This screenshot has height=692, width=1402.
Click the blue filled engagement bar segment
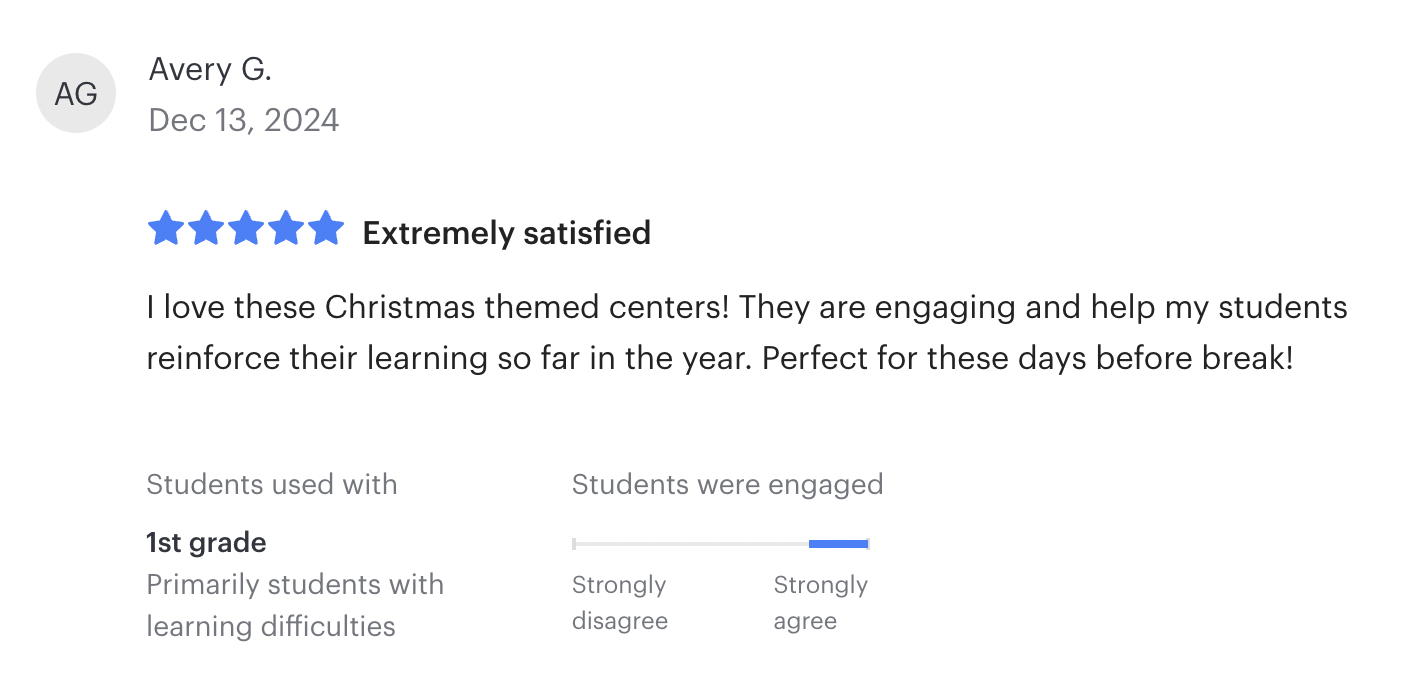click(838, 544)
